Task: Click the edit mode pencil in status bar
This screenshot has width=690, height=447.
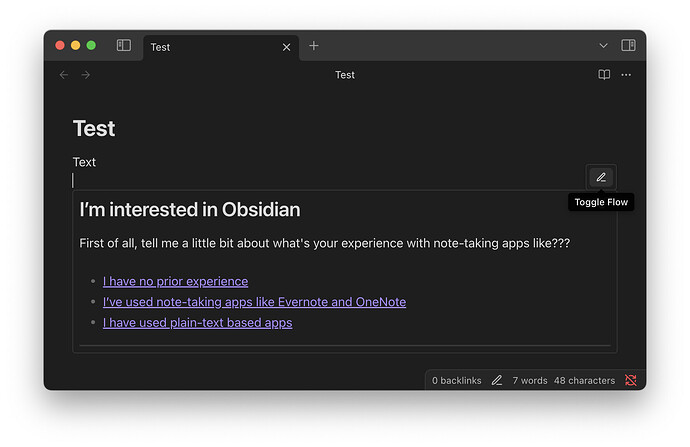Action: pyautogui.click(x=497, y=380)
